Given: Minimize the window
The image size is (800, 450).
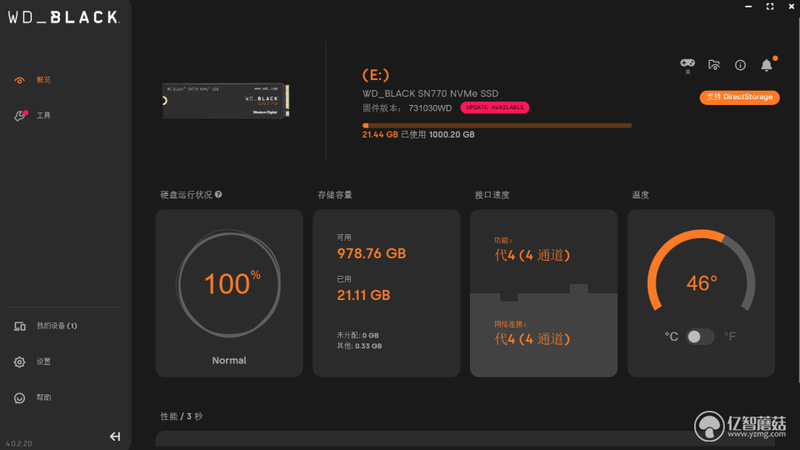Looking at the screenshot, I should click(748, 6).
